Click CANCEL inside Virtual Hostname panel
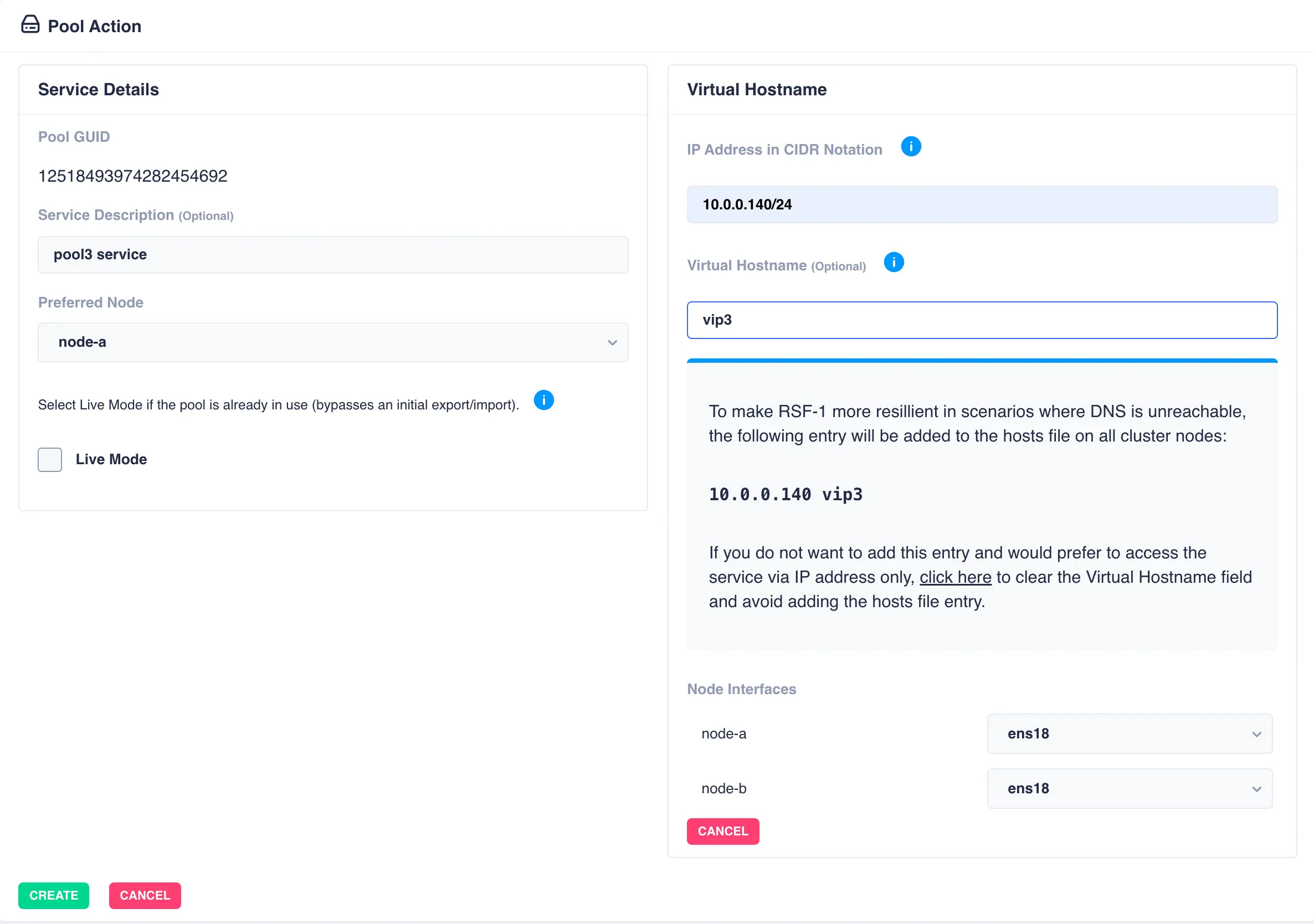 pos(722,831)
